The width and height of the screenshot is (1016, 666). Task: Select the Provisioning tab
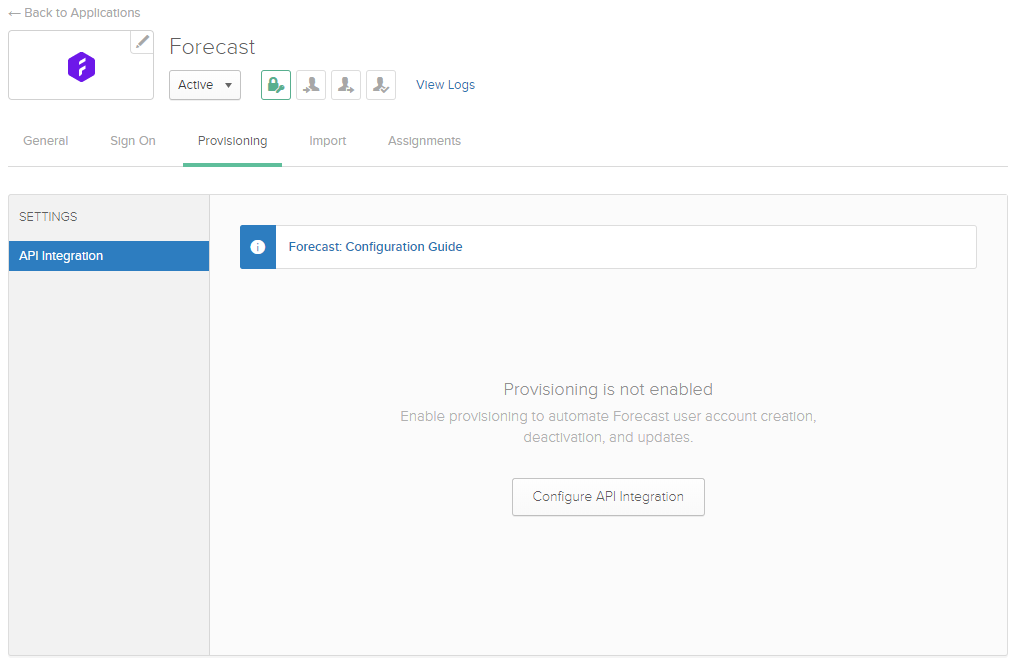coord(233,141)
